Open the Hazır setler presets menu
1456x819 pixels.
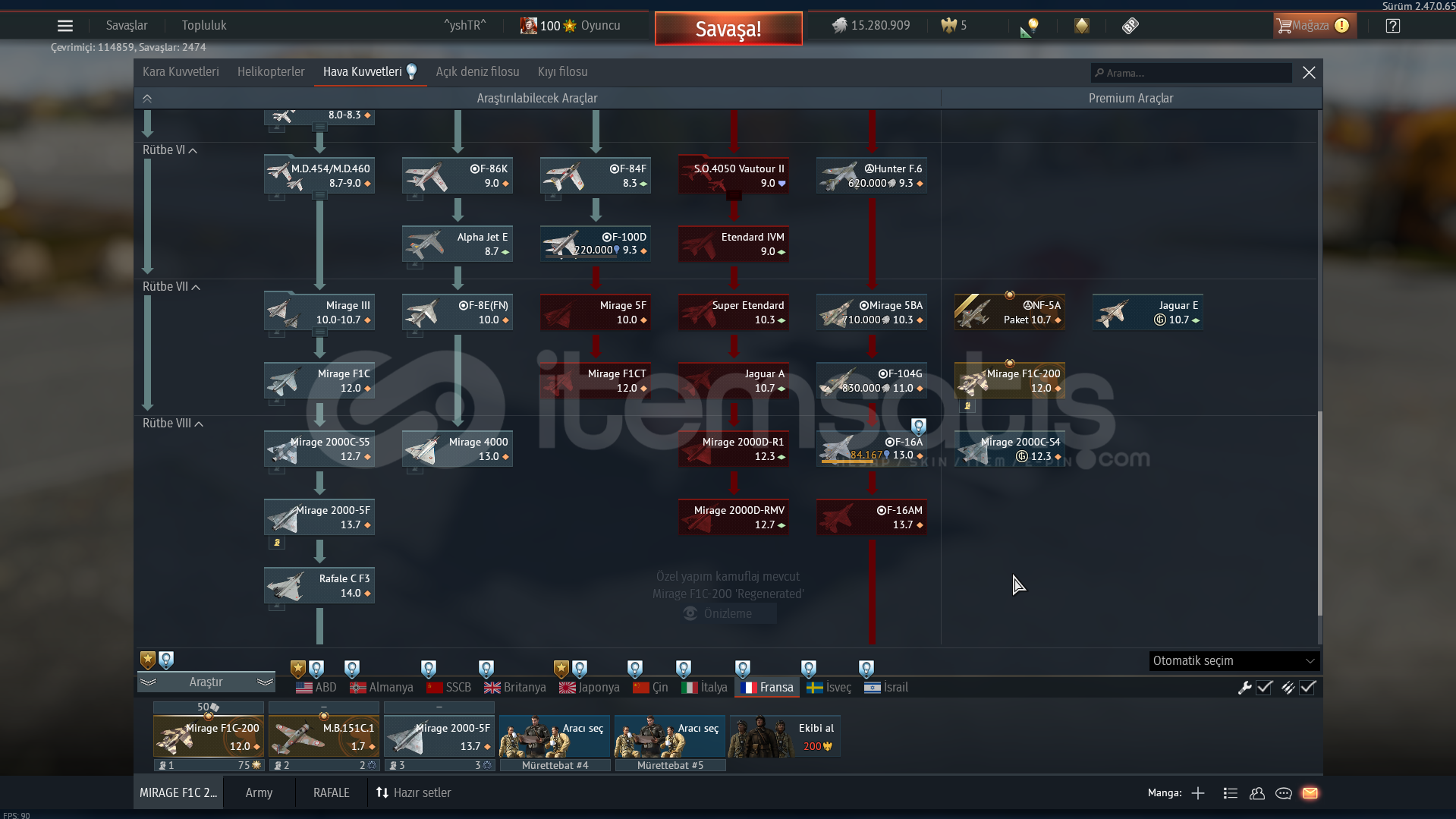pyautogui.click(x=414, y=792)
